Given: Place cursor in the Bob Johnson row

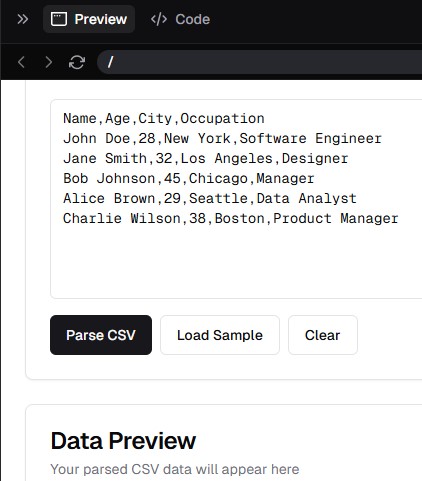Looking at the screenshot, I should [x=189, y=179].
